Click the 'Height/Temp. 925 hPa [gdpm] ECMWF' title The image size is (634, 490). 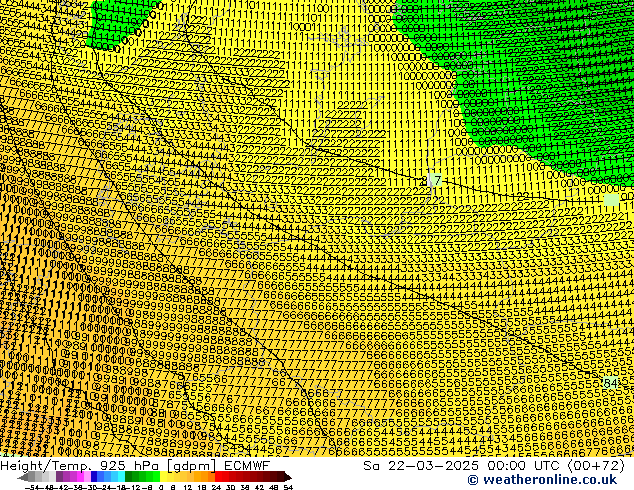(x=135, y=466)
